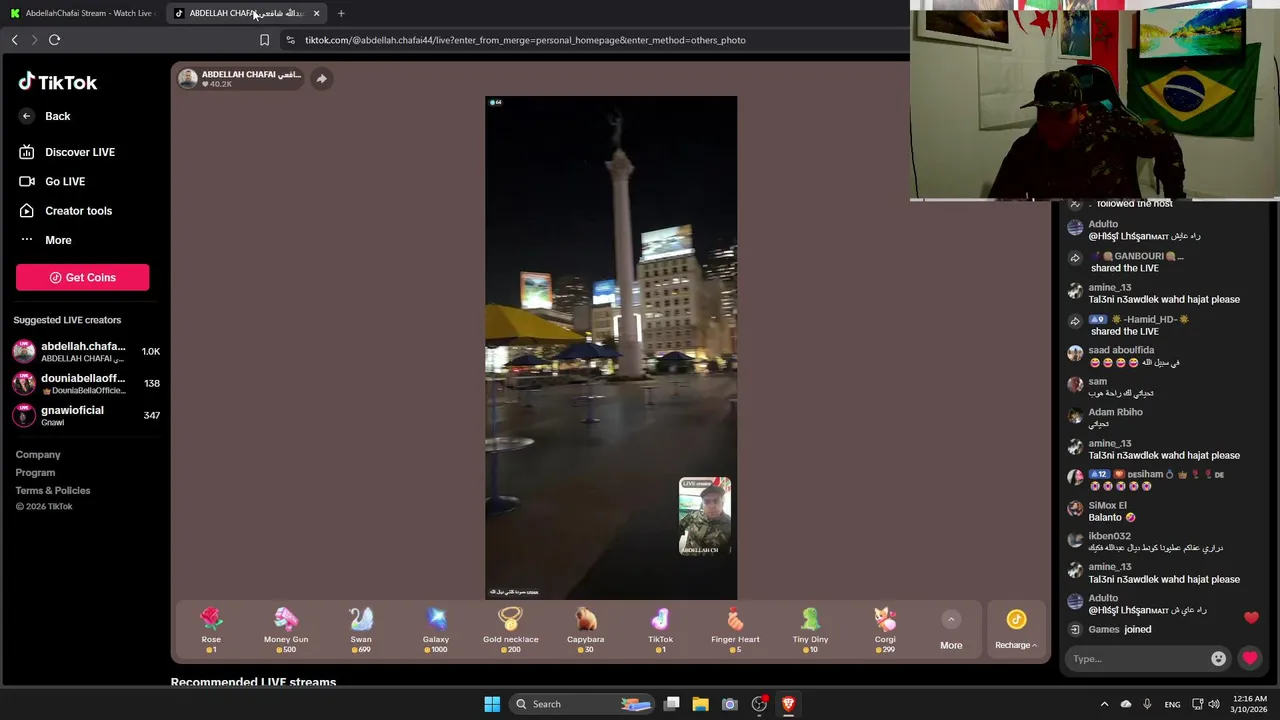Open Task View on taskbar
Screen dimensions: 1280x720
(x=672, y=704)
